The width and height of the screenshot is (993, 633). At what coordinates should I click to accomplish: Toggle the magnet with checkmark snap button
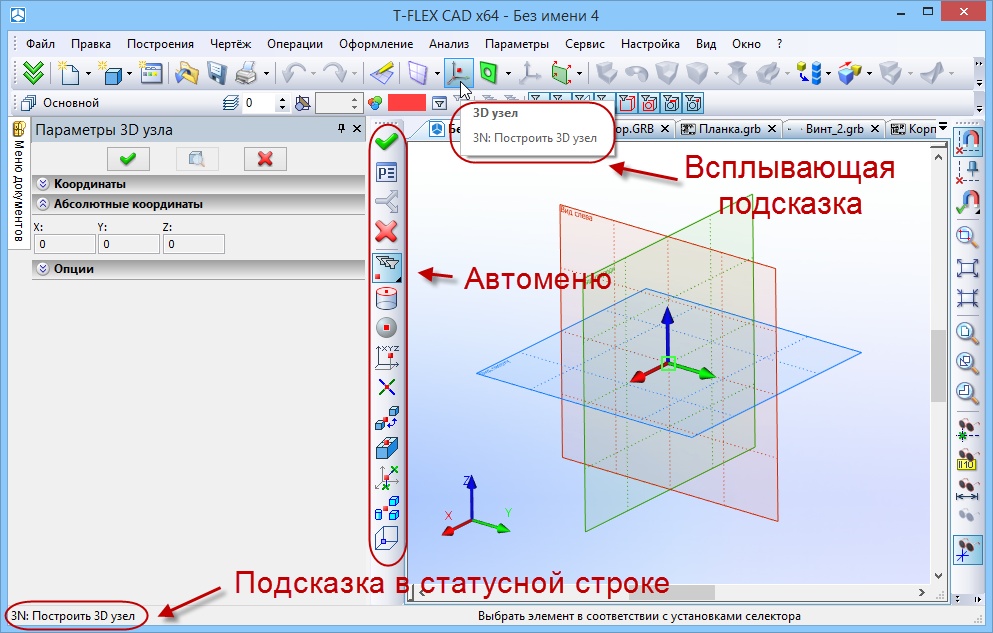click(967, 202)
